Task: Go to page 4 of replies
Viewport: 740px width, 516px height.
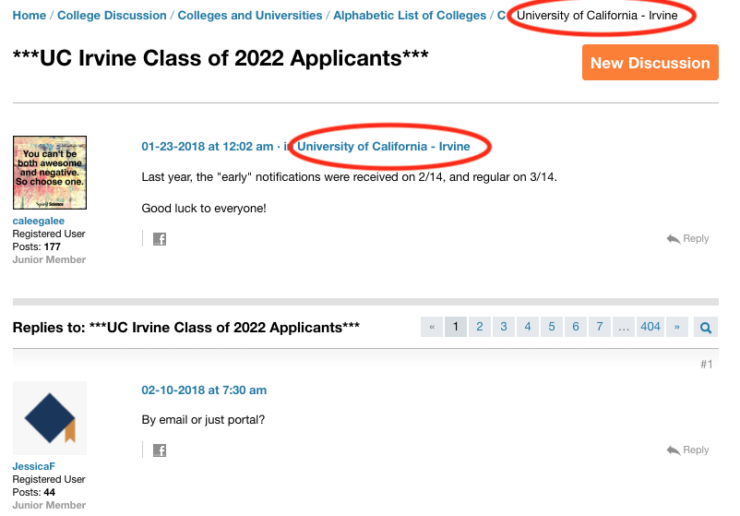Action: (528, 327)
